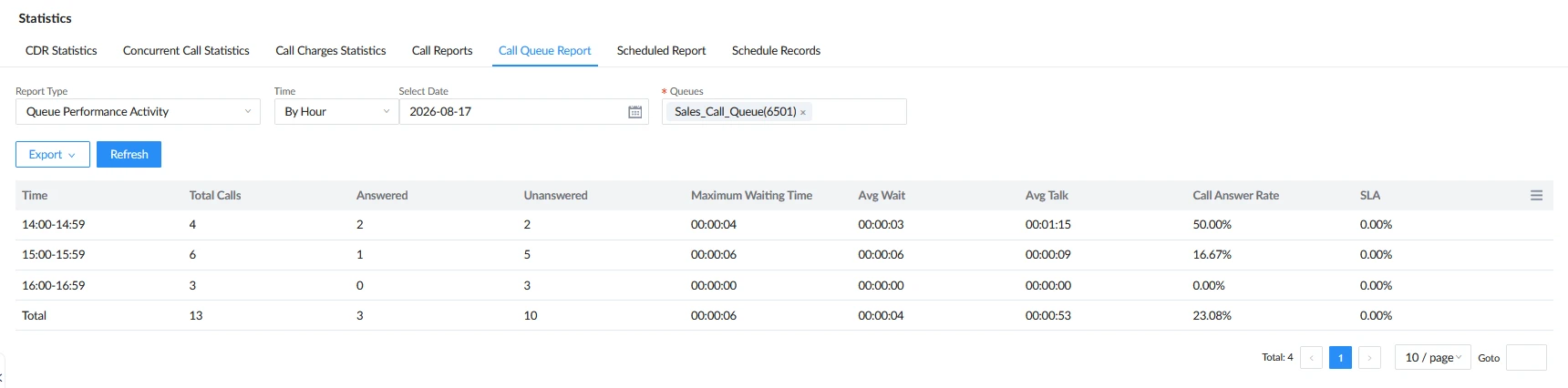Change the 10 / page size selector
Screen dimensions: 1568x388
[x=1433, y=358]
